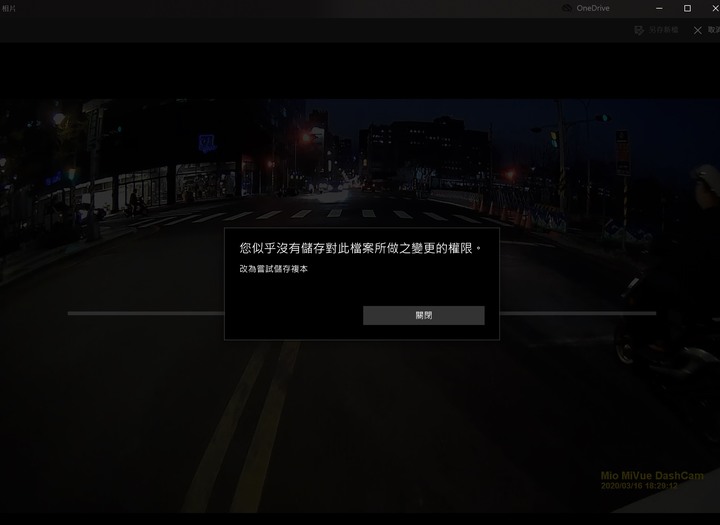
Task: Minimize the Photos window
Action: click(x=659, y=8)
